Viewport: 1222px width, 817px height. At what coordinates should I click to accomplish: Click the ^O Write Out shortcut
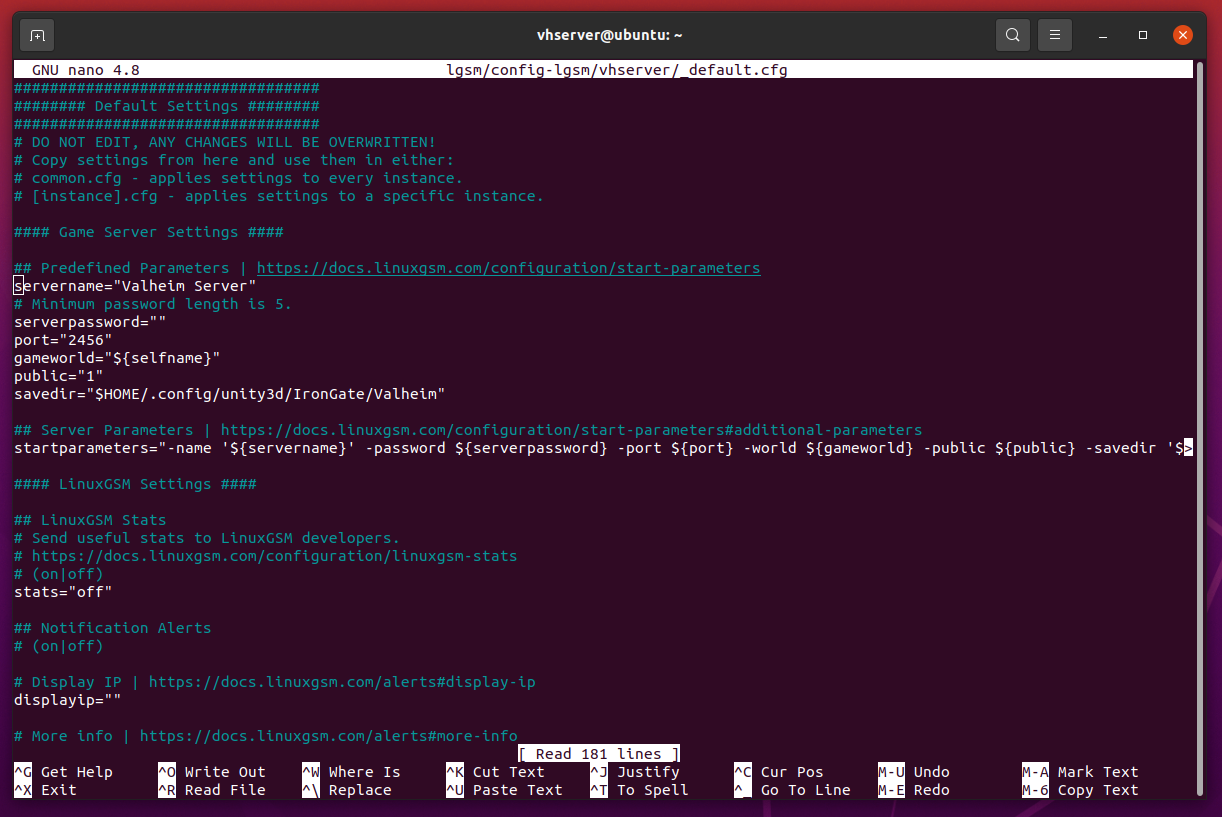[x=212, y=772]
